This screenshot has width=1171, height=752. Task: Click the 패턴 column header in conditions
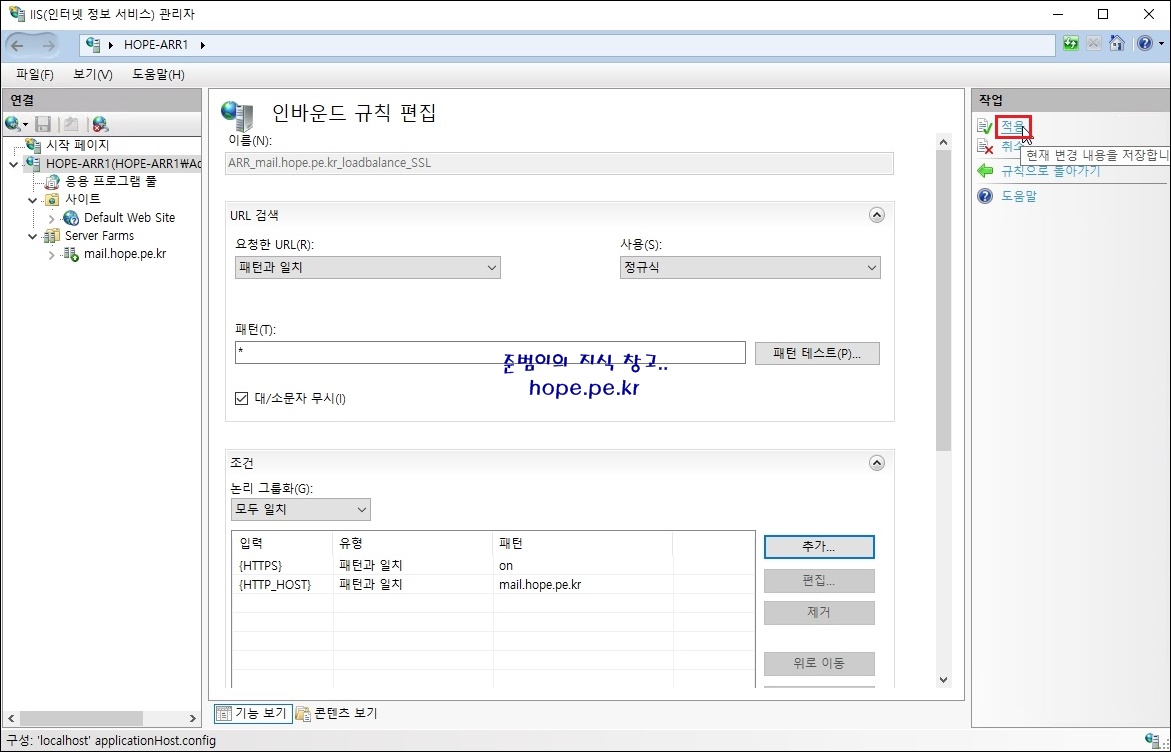pyautogui.click(x=583, y=544)
